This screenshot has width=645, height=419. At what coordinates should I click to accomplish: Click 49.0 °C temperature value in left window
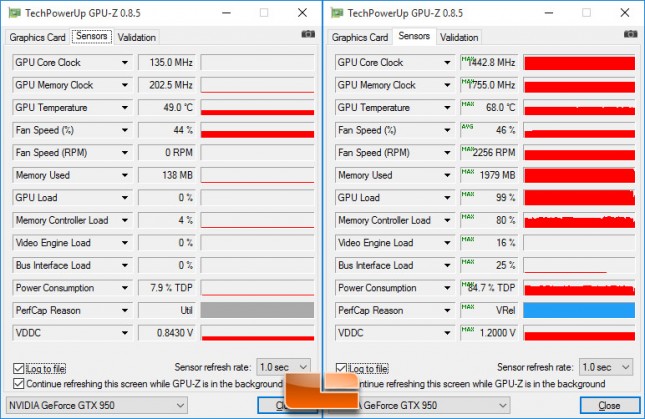(167, 108)
